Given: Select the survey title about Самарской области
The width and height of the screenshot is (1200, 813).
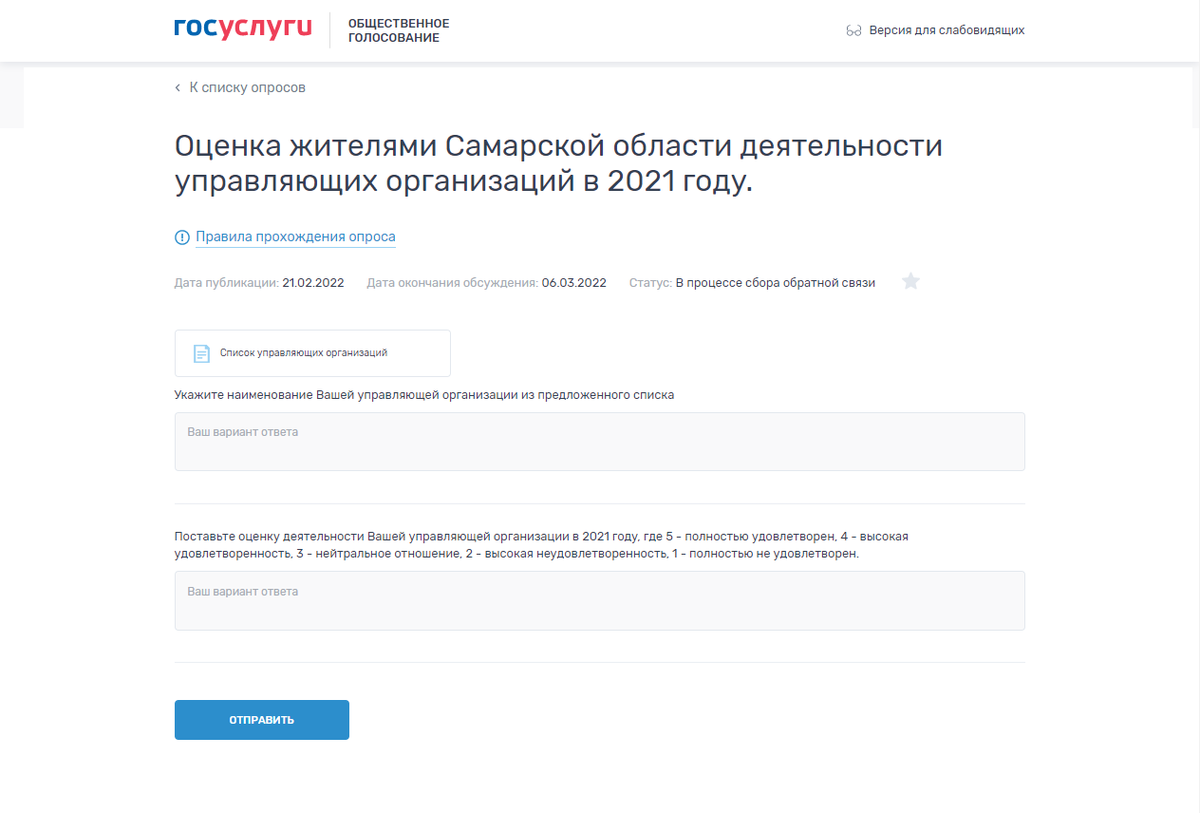Looking at the screenshot, I should 559,164.
